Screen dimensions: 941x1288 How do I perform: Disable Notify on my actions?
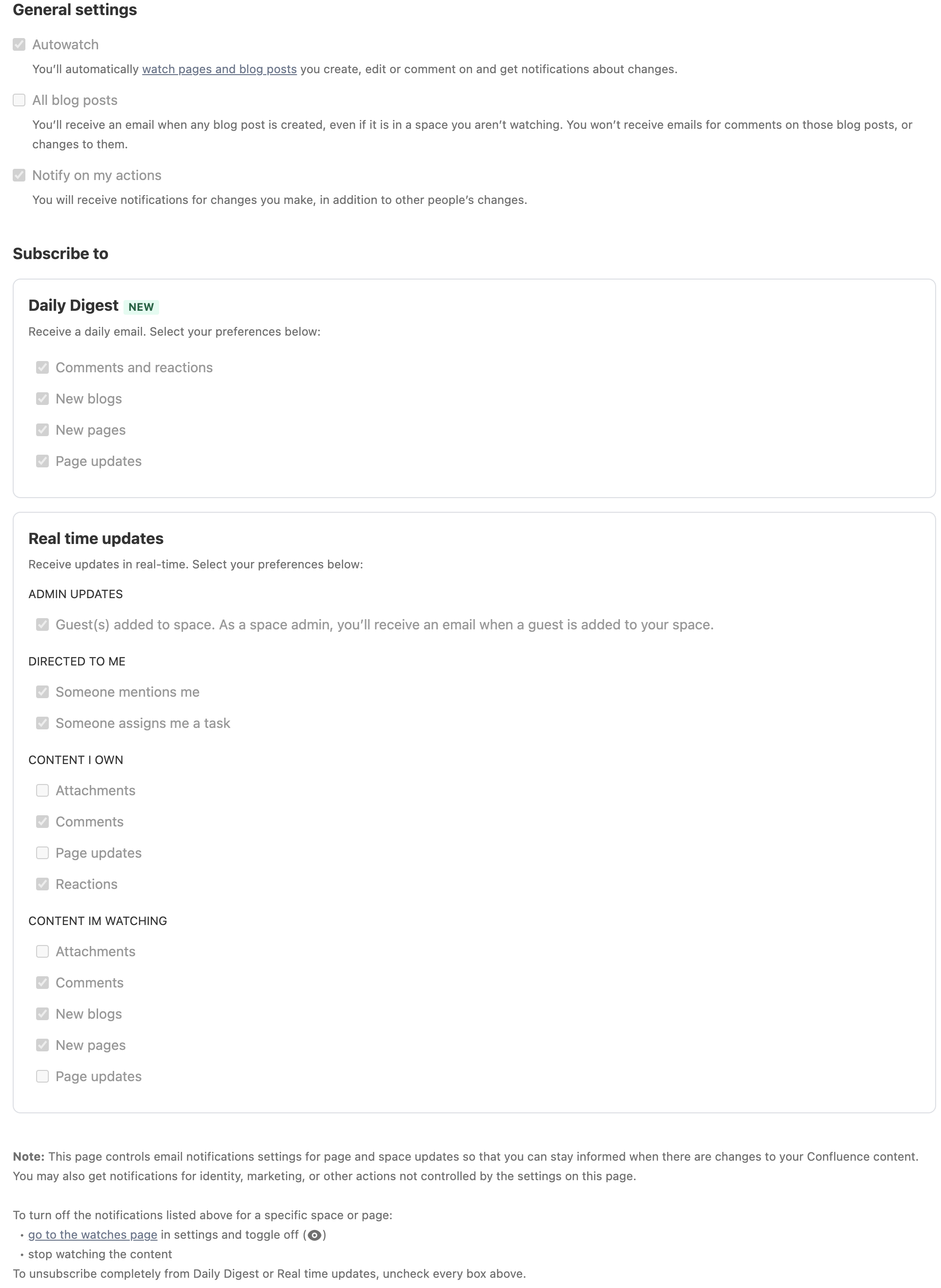click(x=19, y=175)
